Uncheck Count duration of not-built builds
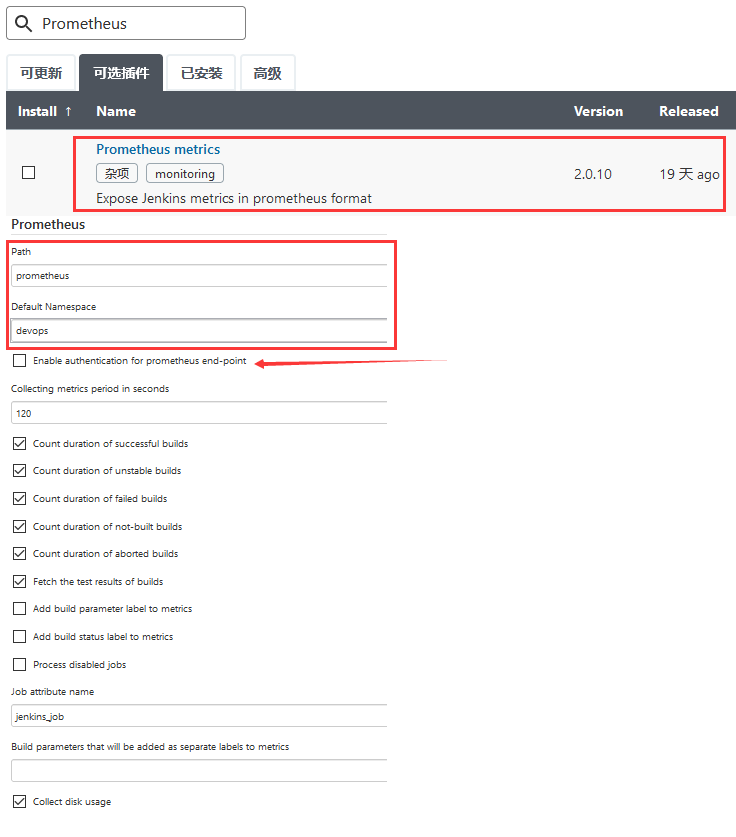 (20, 526)
